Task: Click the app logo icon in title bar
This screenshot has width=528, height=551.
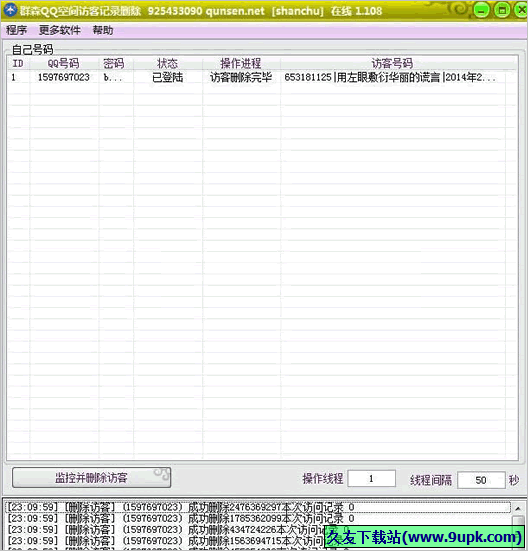Action: 10,10
